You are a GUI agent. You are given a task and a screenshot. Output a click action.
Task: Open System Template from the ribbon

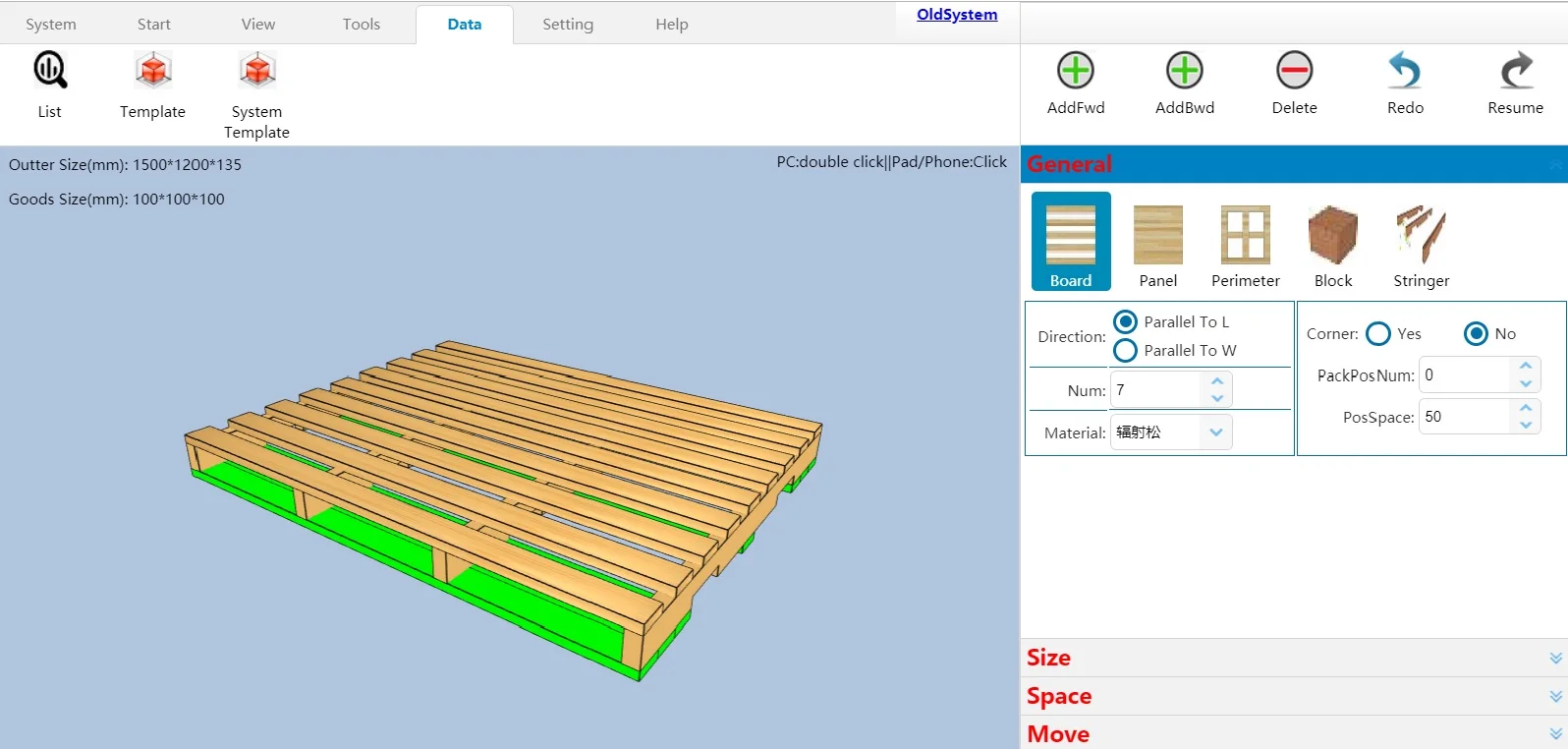point(256,72)
